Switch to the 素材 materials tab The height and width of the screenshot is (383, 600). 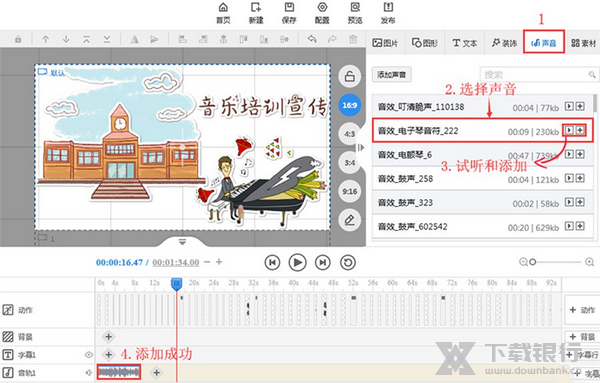tap(583, 43)
